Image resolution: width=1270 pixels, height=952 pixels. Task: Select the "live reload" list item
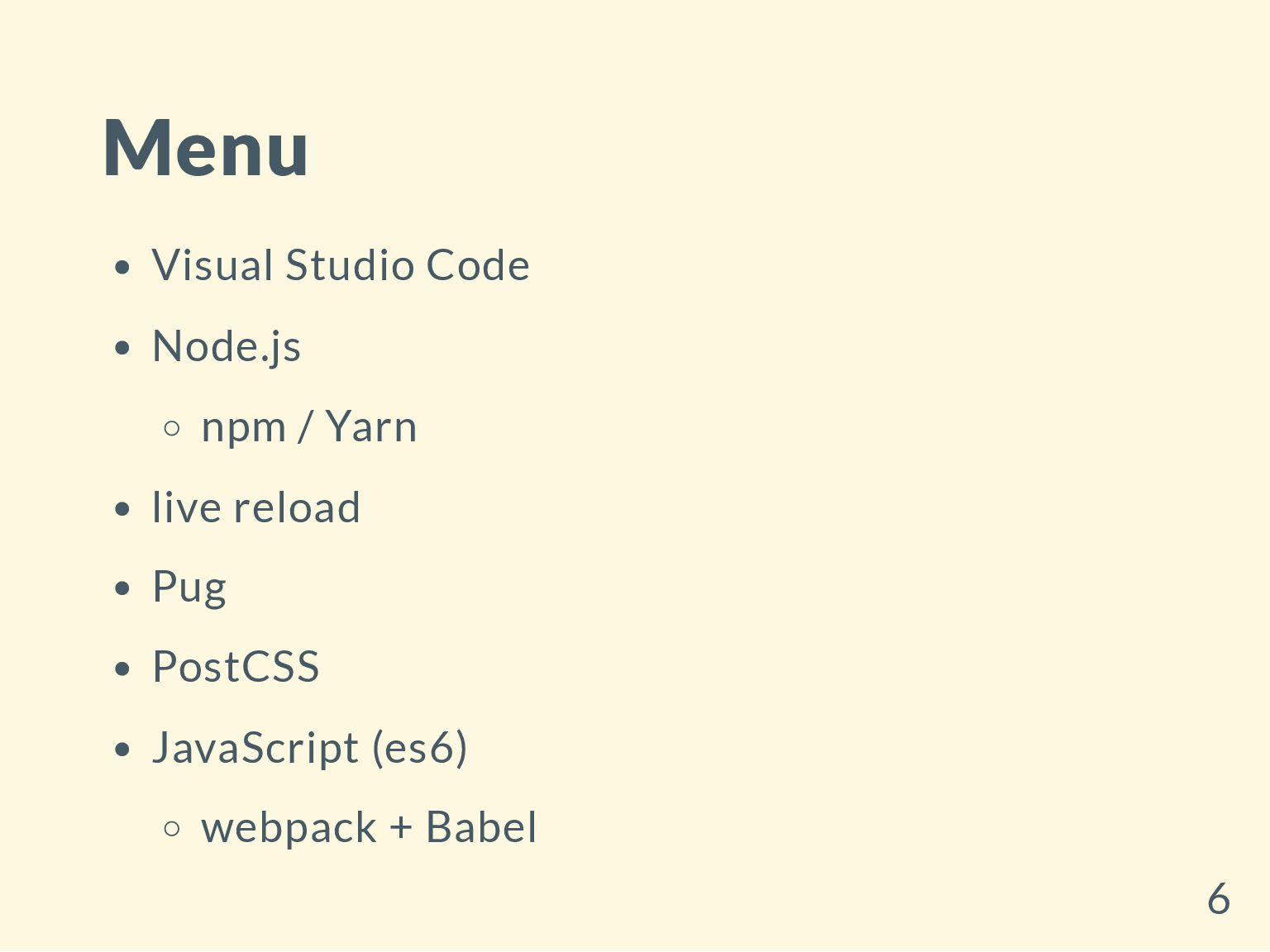point(256,507)
